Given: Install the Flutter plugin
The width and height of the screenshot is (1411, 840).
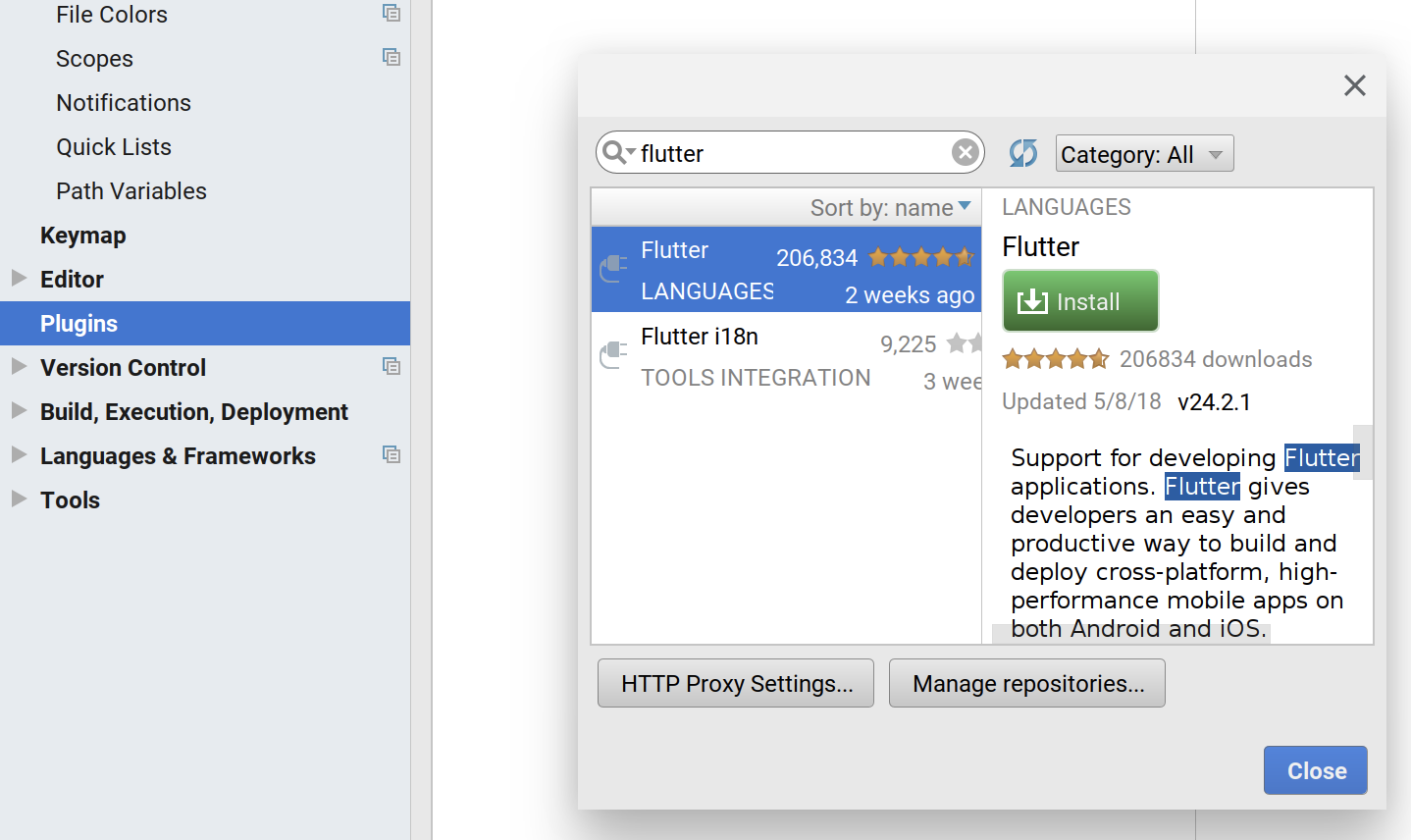Looking at the screenshot, I should pyautogui.click(x=1080, y=301).
